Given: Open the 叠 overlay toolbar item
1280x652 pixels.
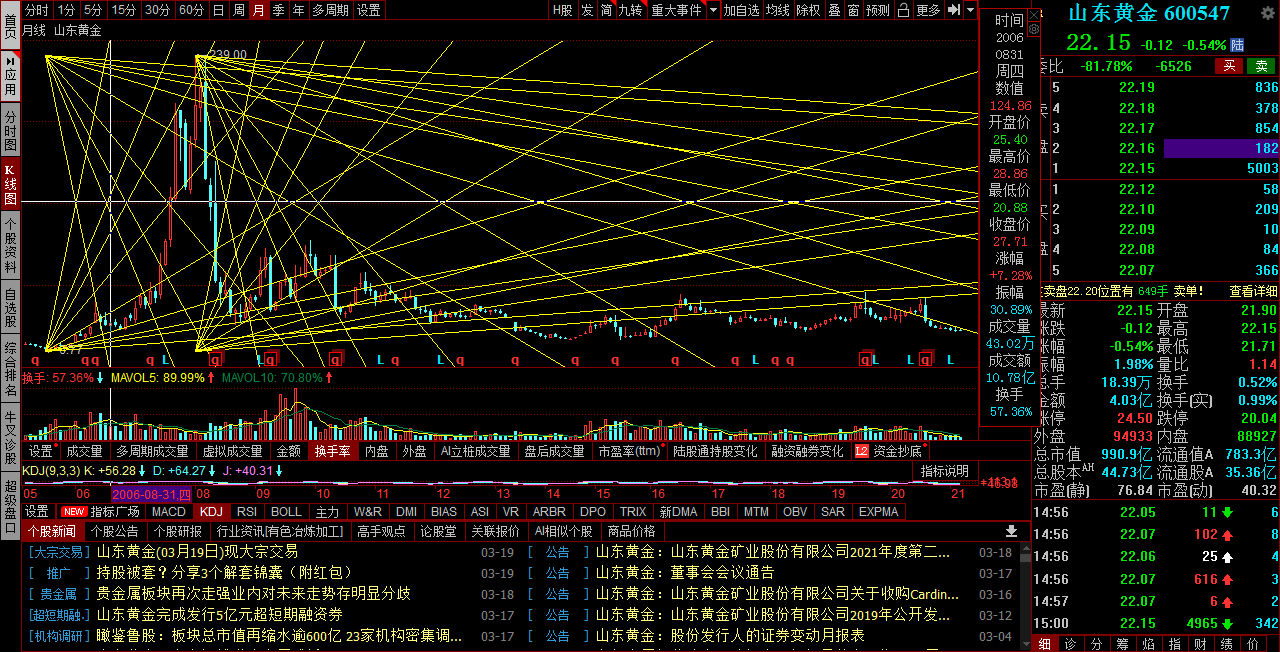Looking at the screenshot, I should click(x=834, y=10).
